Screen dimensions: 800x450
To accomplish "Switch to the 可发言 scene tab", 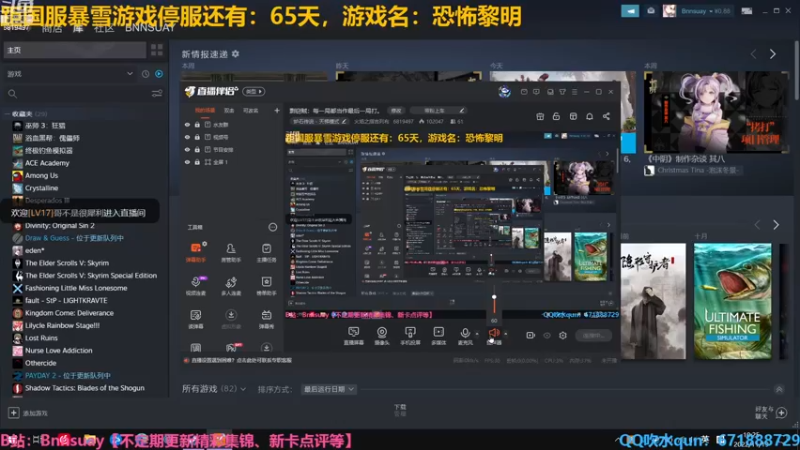I will point(251,110).
